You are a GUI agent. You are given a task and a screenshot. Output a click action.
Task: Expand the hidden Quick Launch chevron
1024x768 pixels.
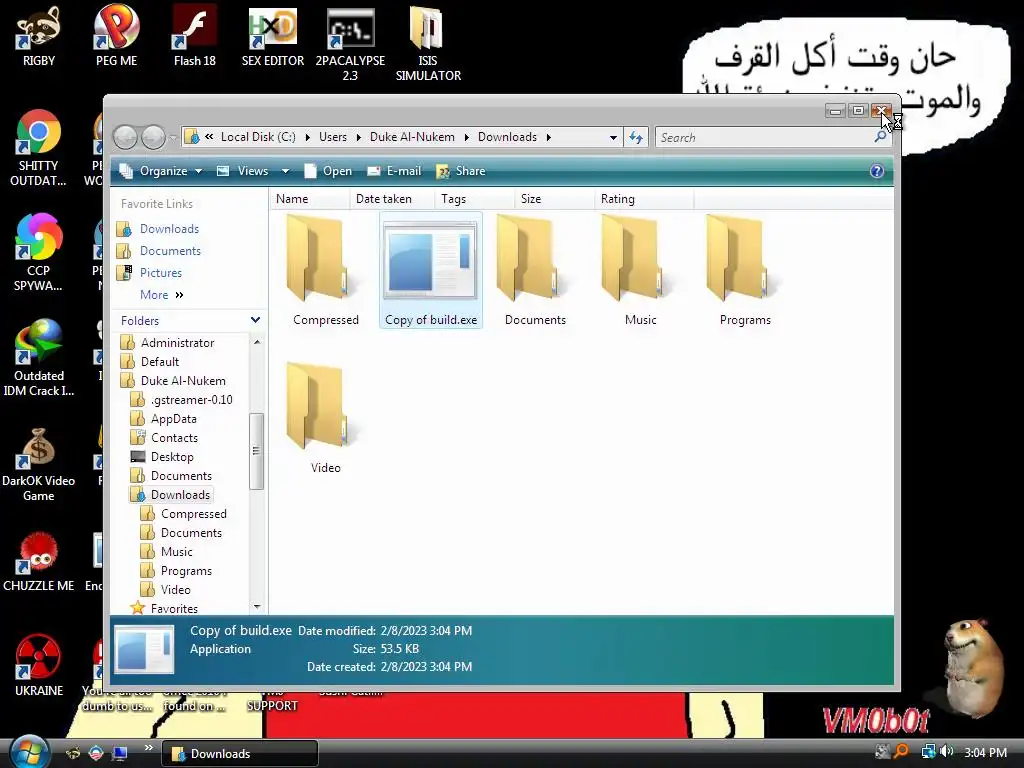[x=148, y=748]
